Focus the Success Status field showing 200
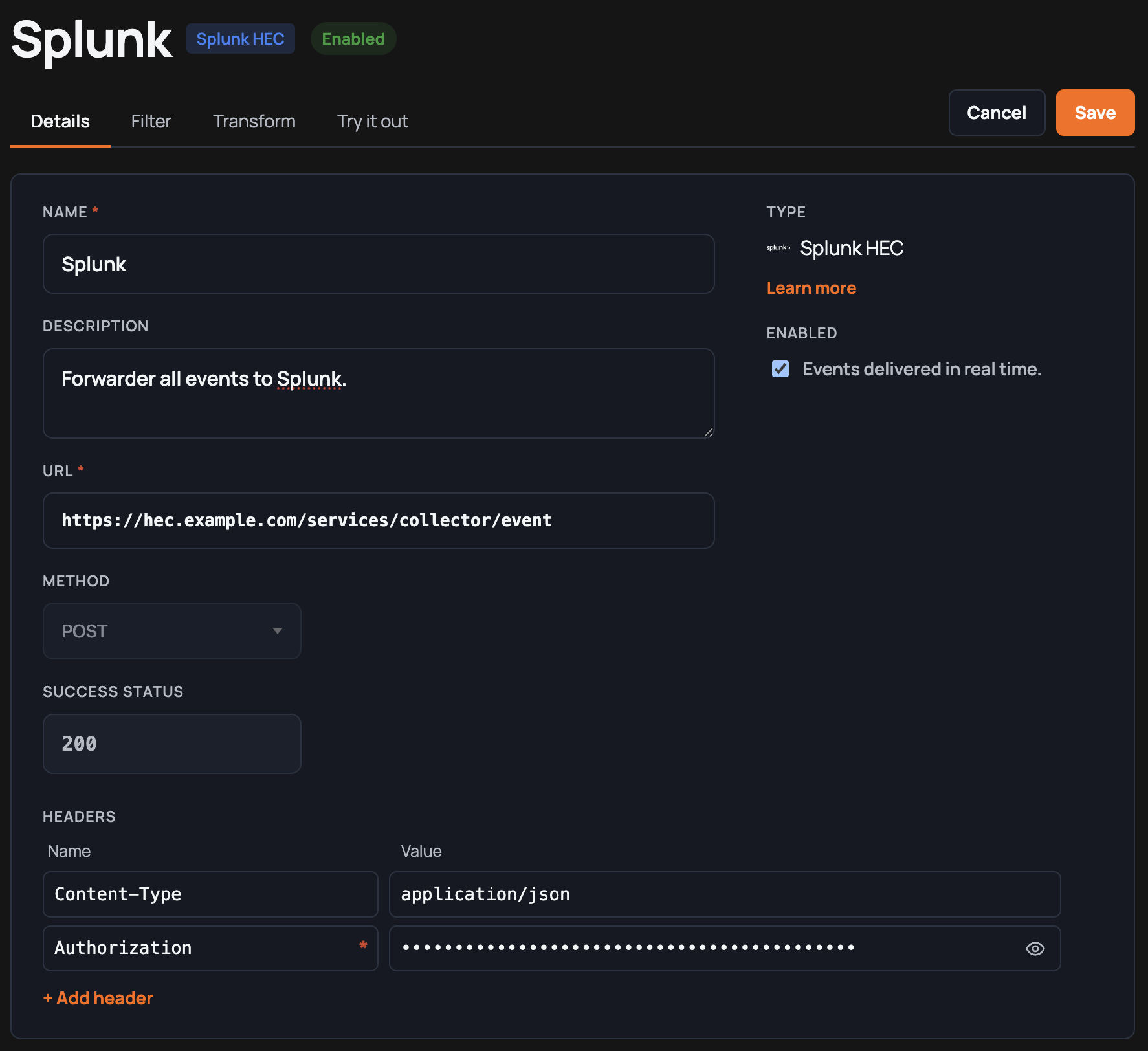The image size is (1148, 1051). pyautogui.click(x=172, y=744)
